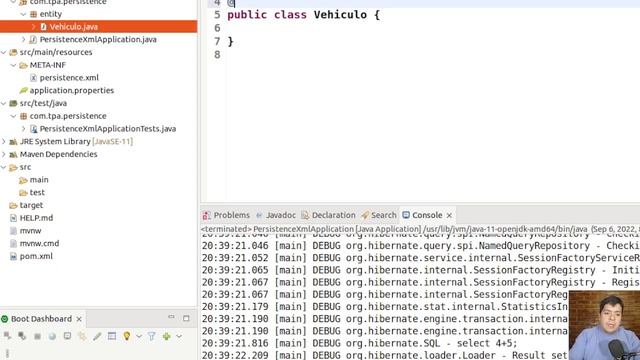Switch to the Search tab
This screenshot has width=640, height=360.
click(379, 215)
